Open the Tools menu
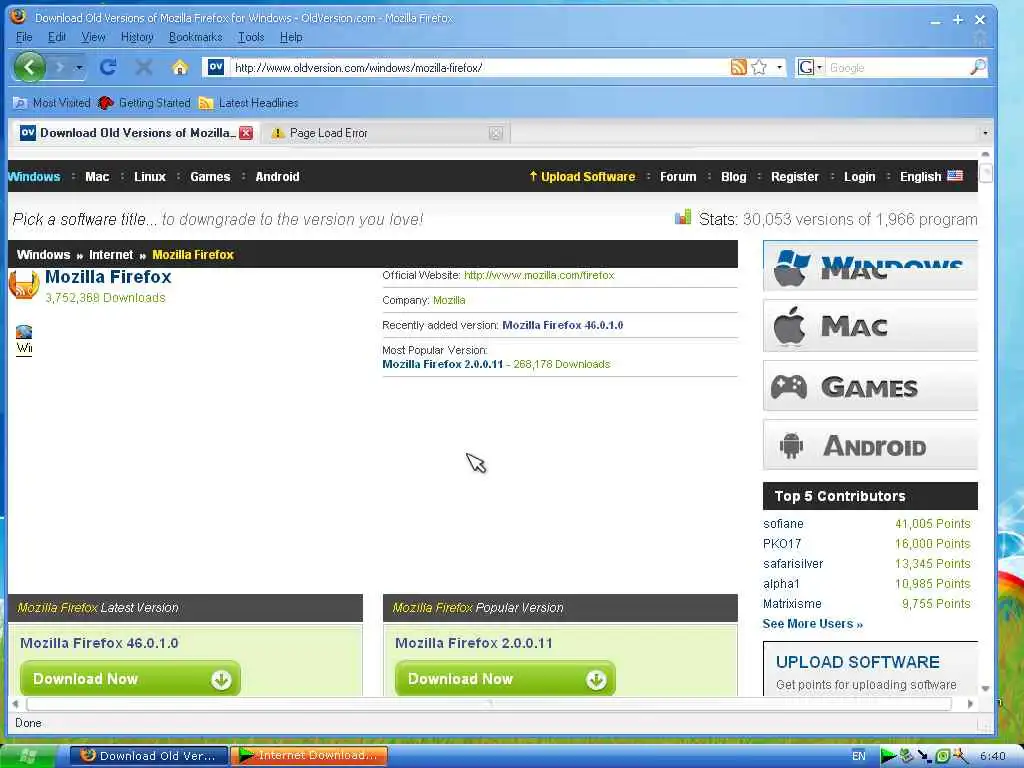 point(251,37)
